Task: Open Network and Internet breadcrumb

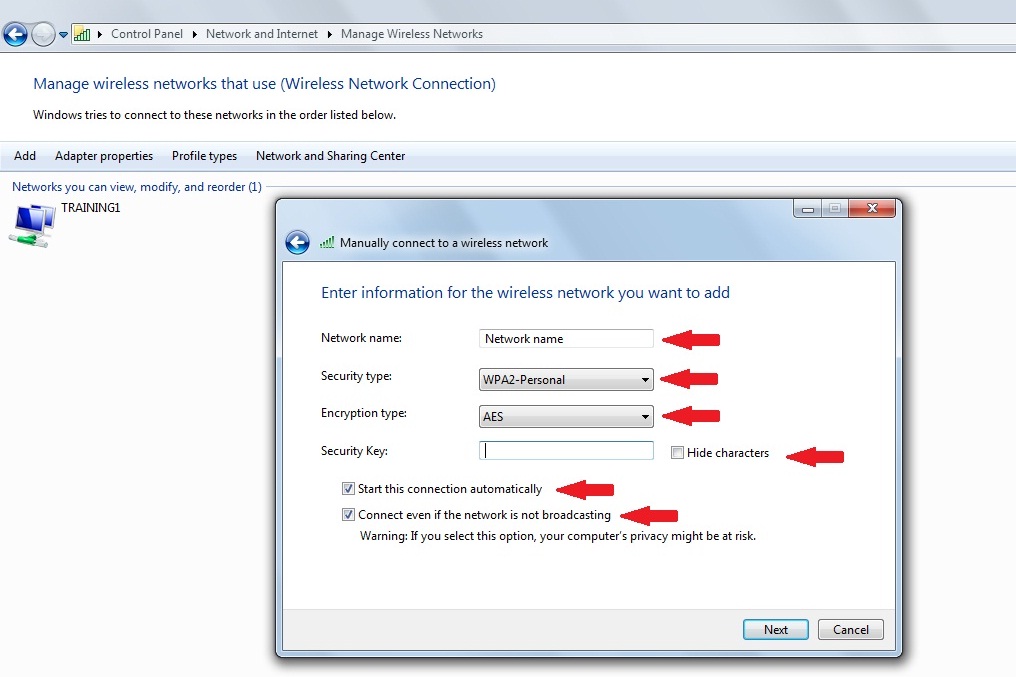Action: [262, 34]
